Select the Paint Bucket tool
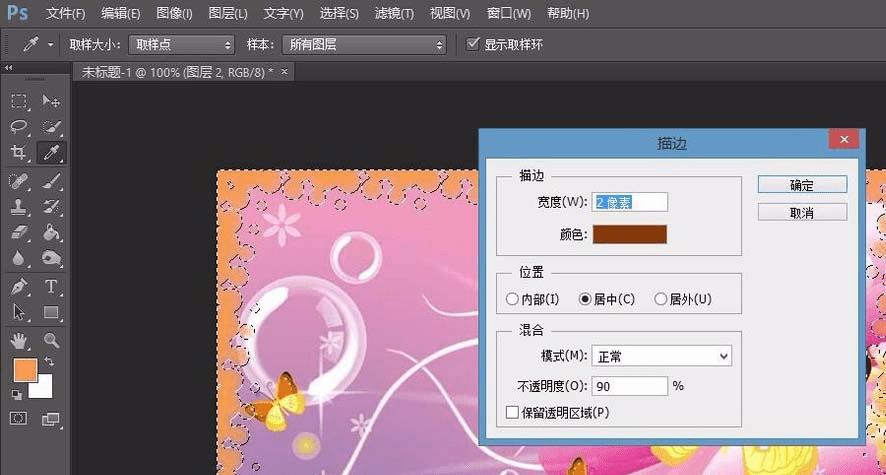The width and height of the screenshot is (886, 475). [51, 233]
